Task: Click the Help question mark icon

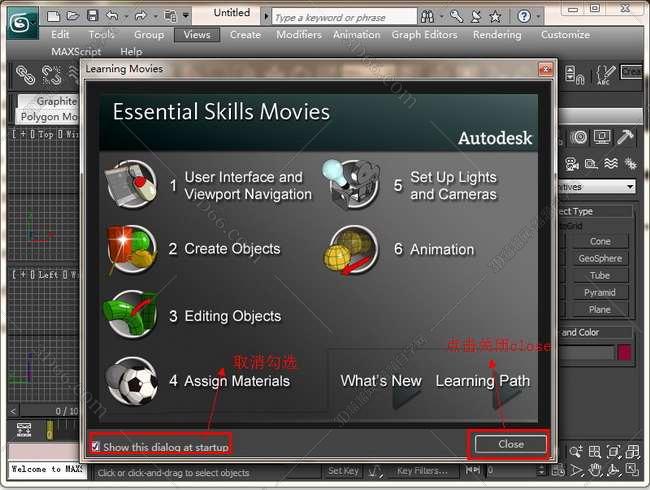Action: 524,17
